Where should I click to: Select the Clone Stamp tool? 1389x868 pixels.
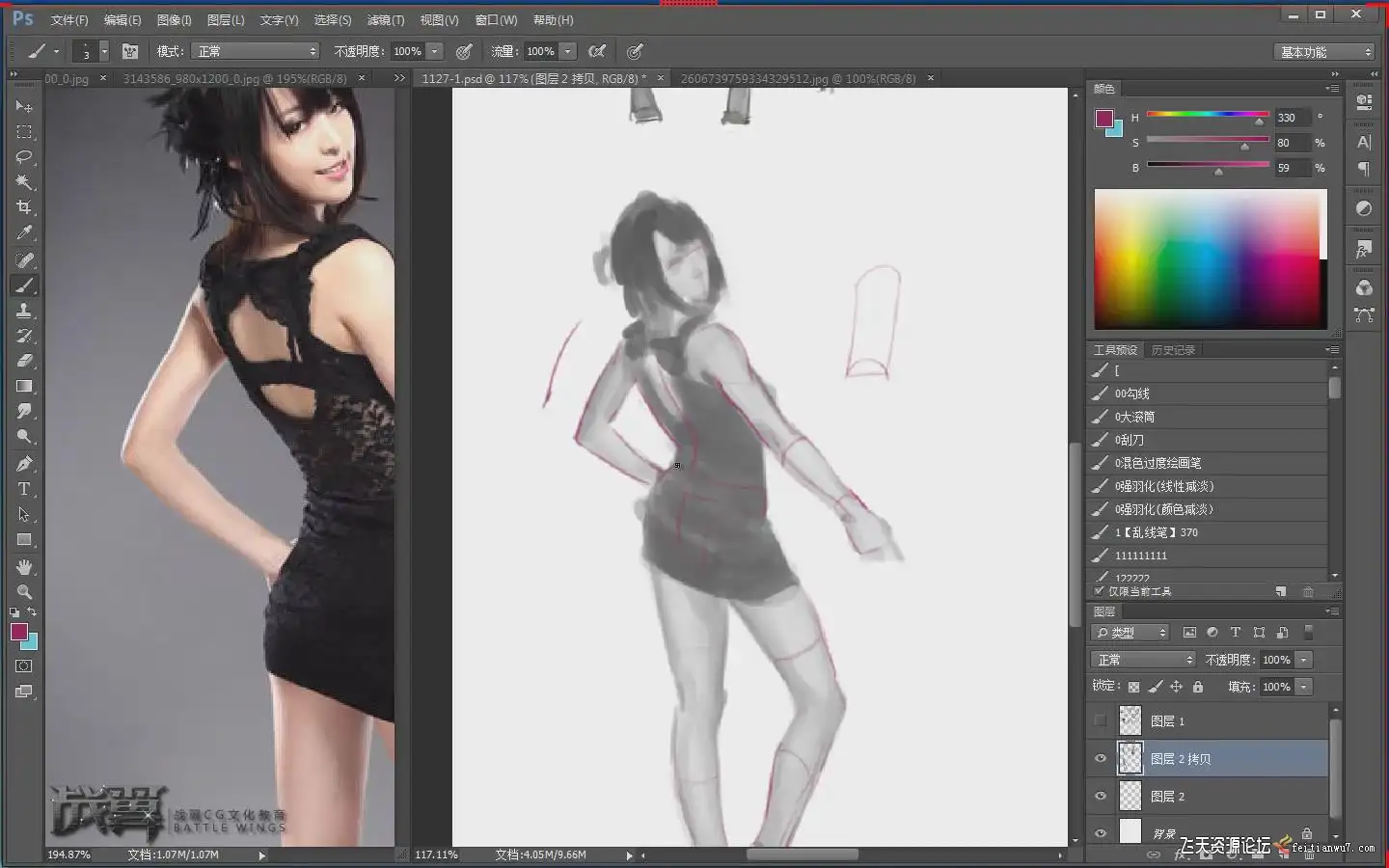click(24, 311)
